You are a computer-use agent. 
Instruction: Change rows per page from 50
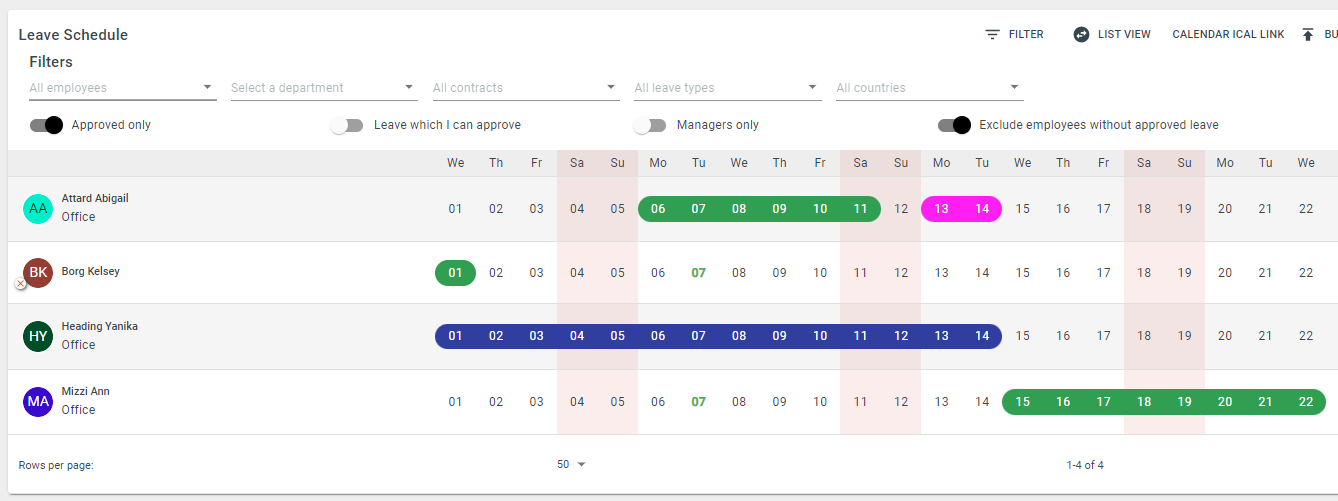[x=571, y=464]
